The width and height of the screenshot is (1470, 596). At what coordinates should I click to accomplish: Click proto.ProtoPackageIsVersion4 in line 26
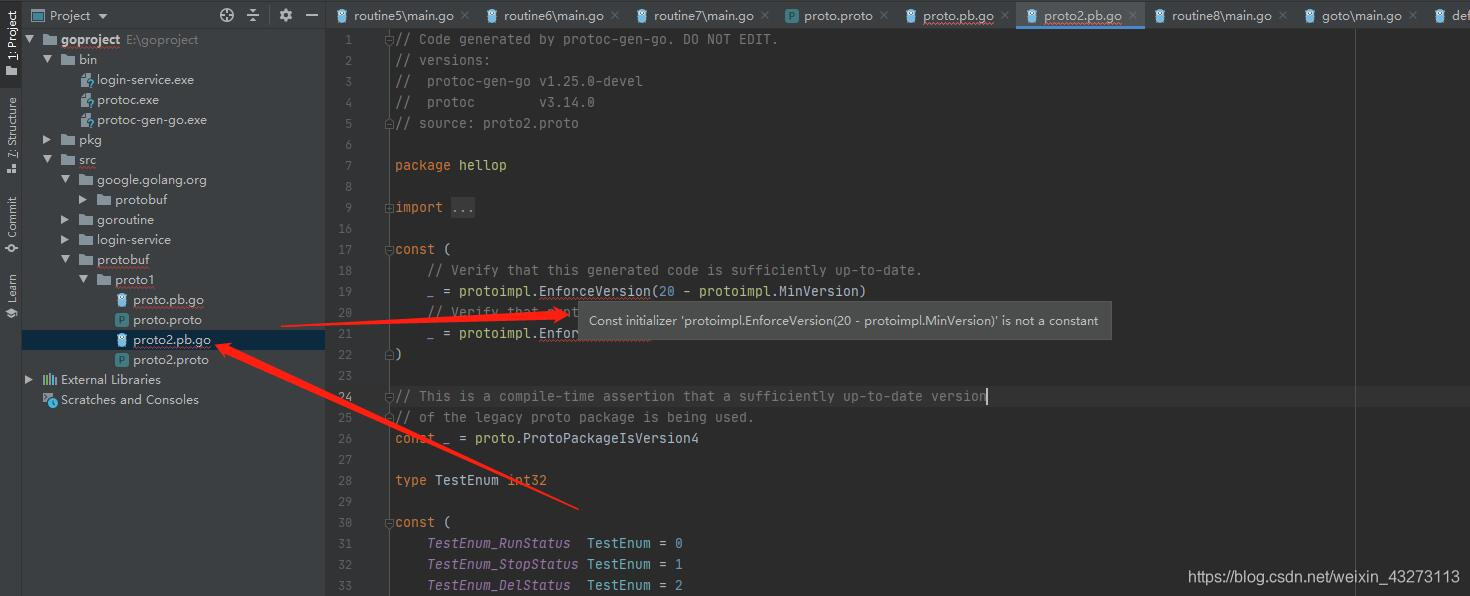click(x=587, y=439)
